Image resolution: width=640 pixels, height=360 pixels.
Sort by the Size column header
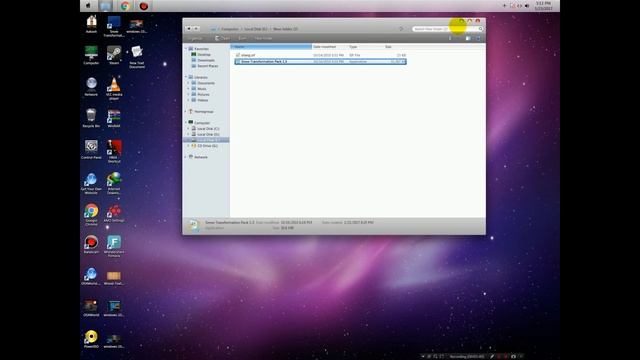pos(395,47)
